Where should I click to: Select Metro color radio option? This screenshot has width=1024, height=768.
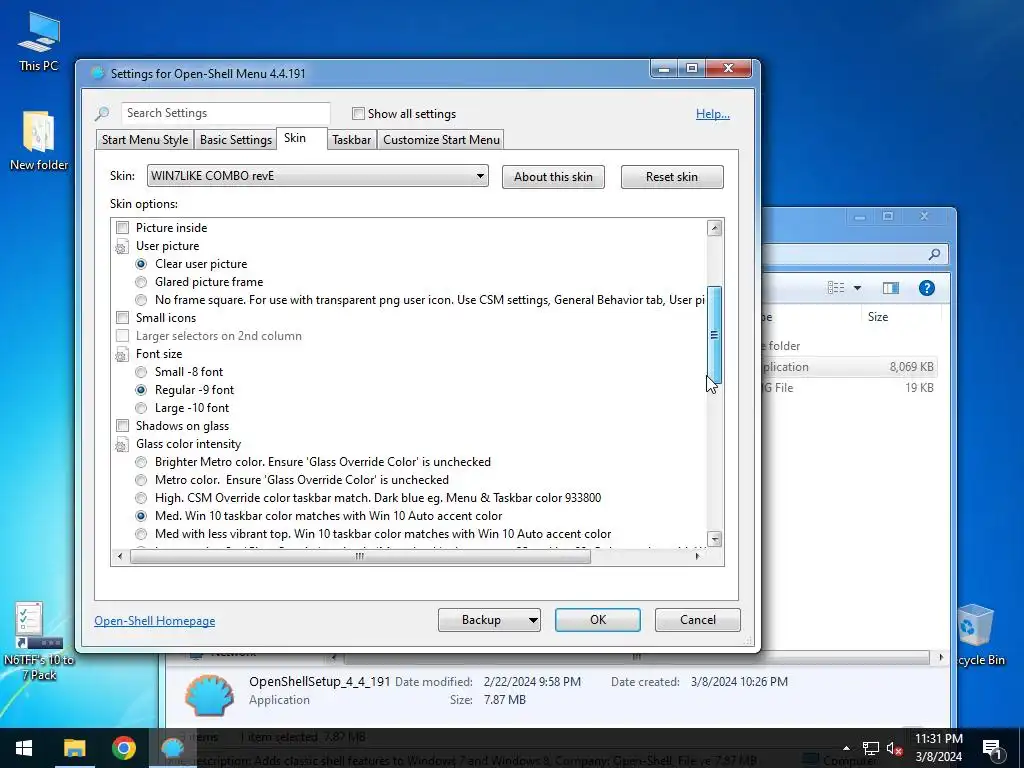coord(141,480)
